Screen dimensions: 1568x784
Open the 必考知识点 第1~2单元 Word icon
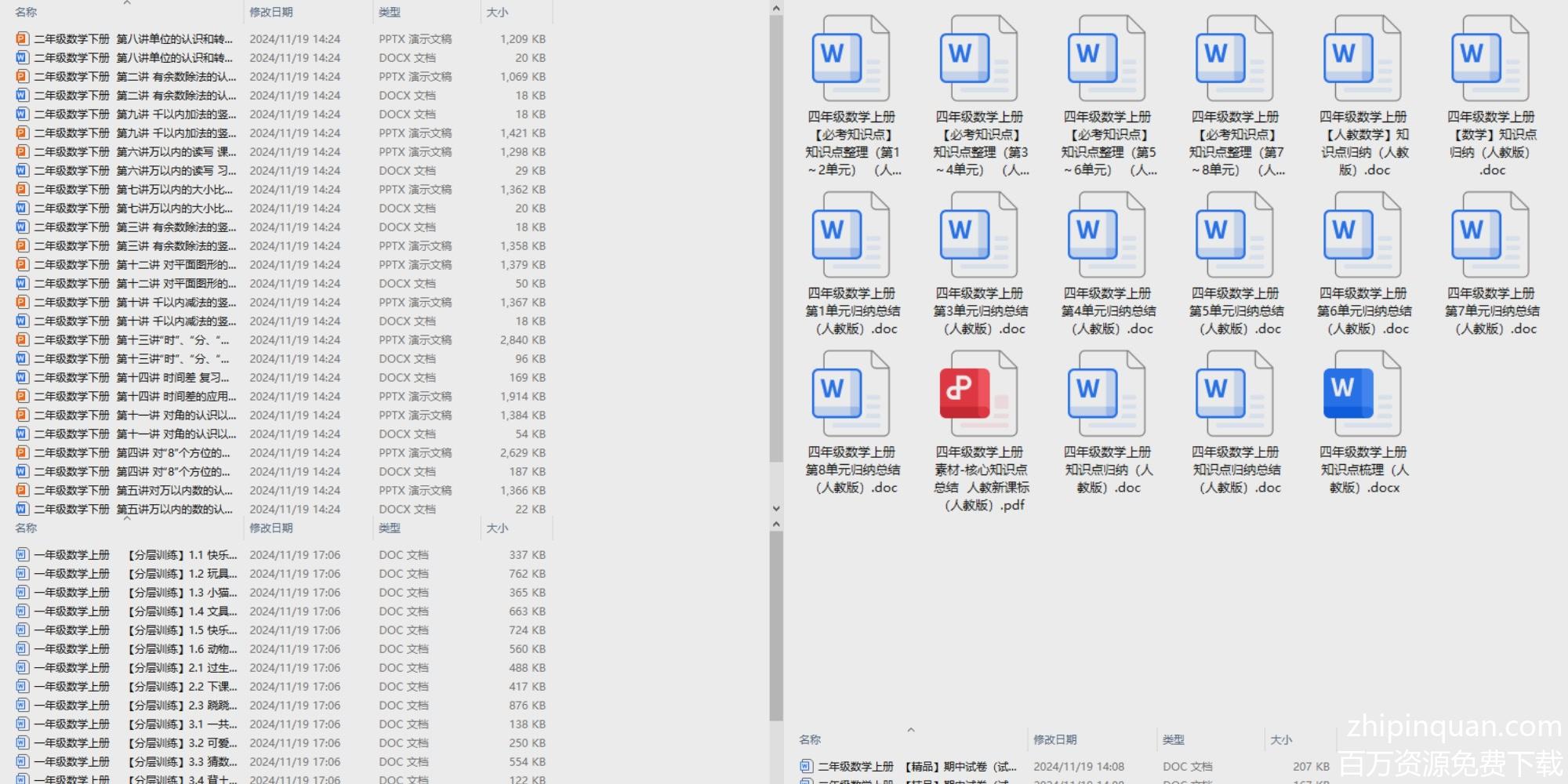point(851,59)
